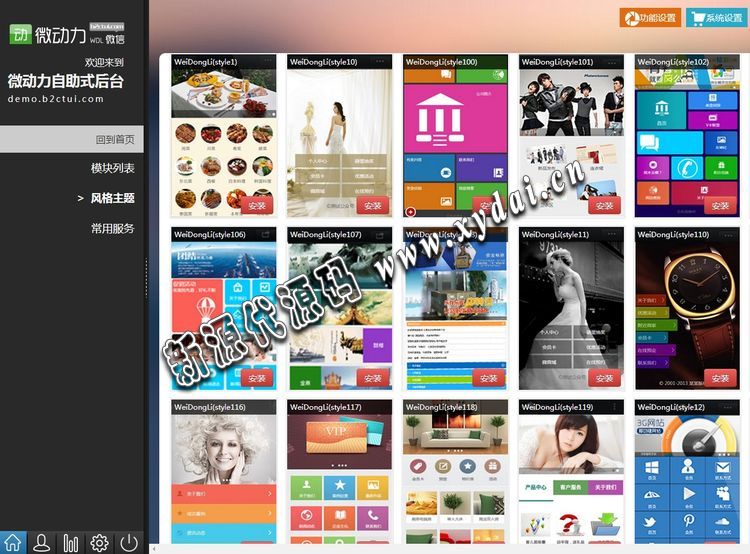Select 风格主题 sidebar item
Screen dimensions: 750x554
coord(112,198)
